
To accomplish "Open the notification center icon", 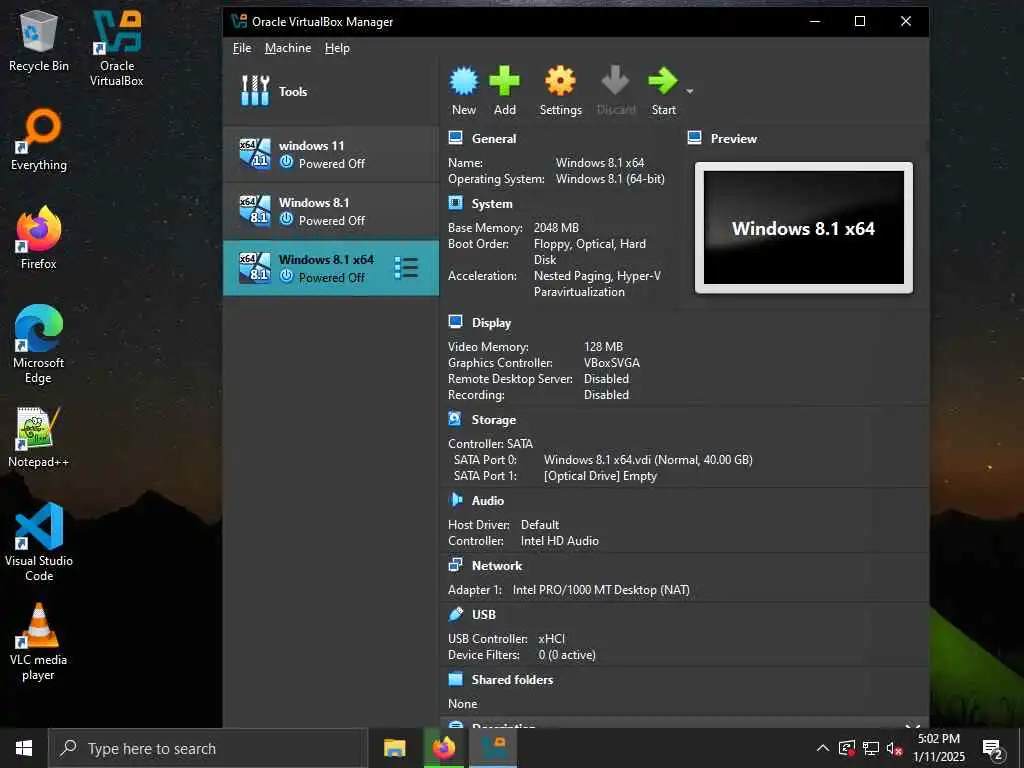I will (993, 750).
